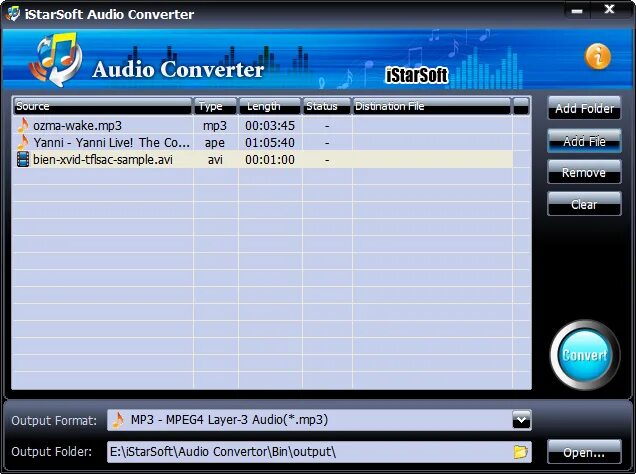This screenshot has width=636, height=474.
Task: Expand the Output Format dropdown arrow
Action: (521, 420)
